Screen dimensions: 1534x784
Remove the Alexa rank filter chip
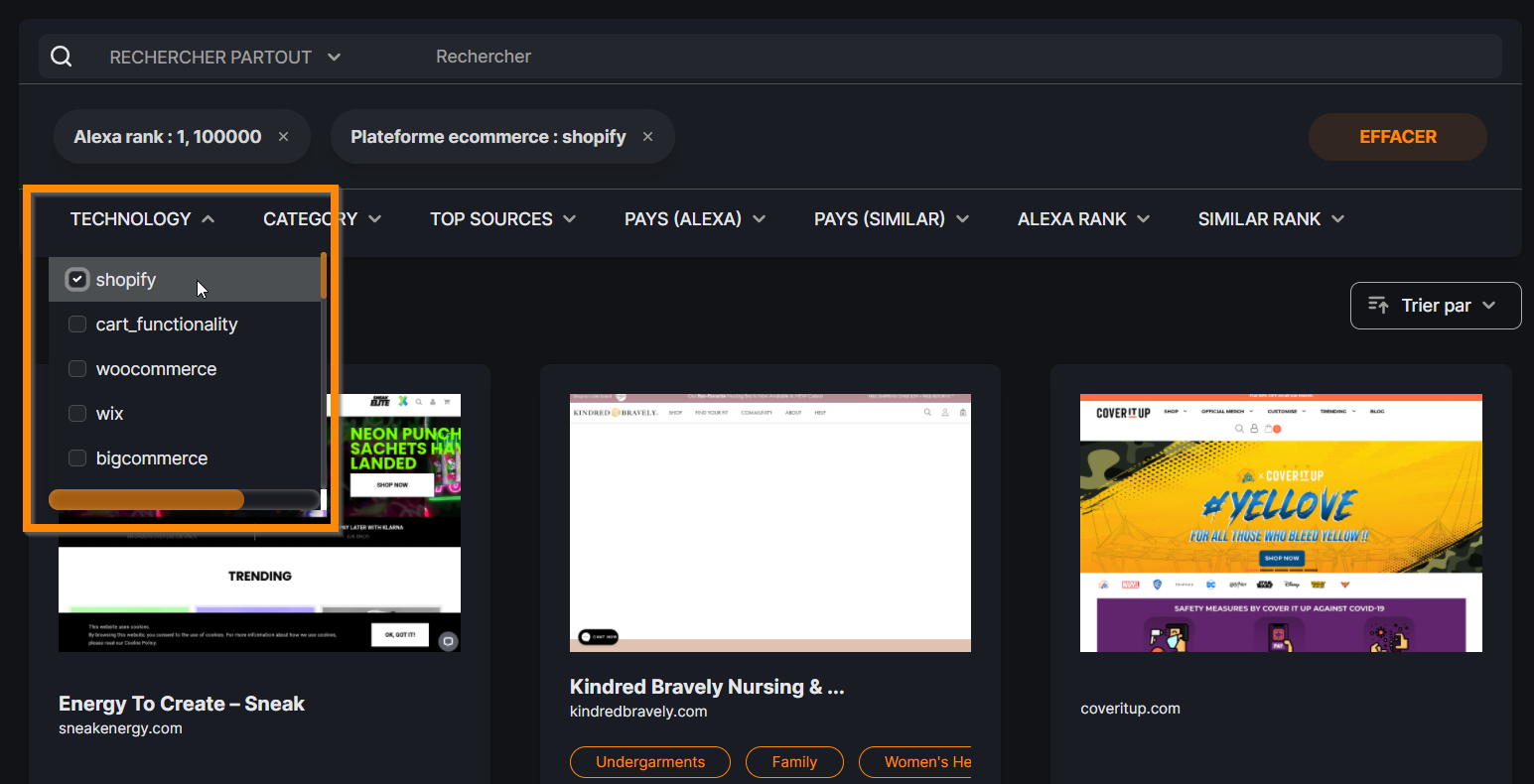pos(284,137)
